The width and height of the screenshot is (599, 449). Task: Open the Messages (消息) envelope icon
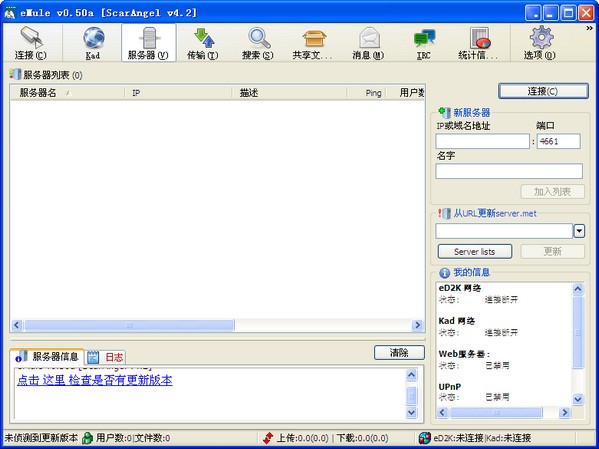click(368, 43)
